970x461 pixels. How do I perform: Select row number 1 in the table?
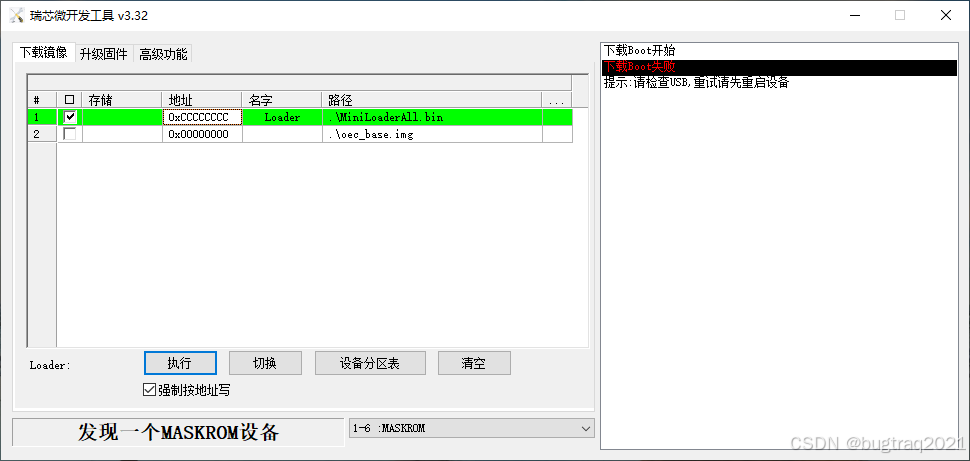coord(42,117)
